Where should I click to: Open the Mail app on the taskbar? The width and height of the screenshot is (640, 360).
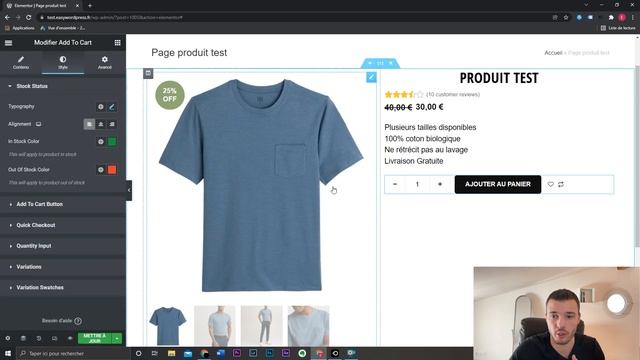click(x=188, y=353)
